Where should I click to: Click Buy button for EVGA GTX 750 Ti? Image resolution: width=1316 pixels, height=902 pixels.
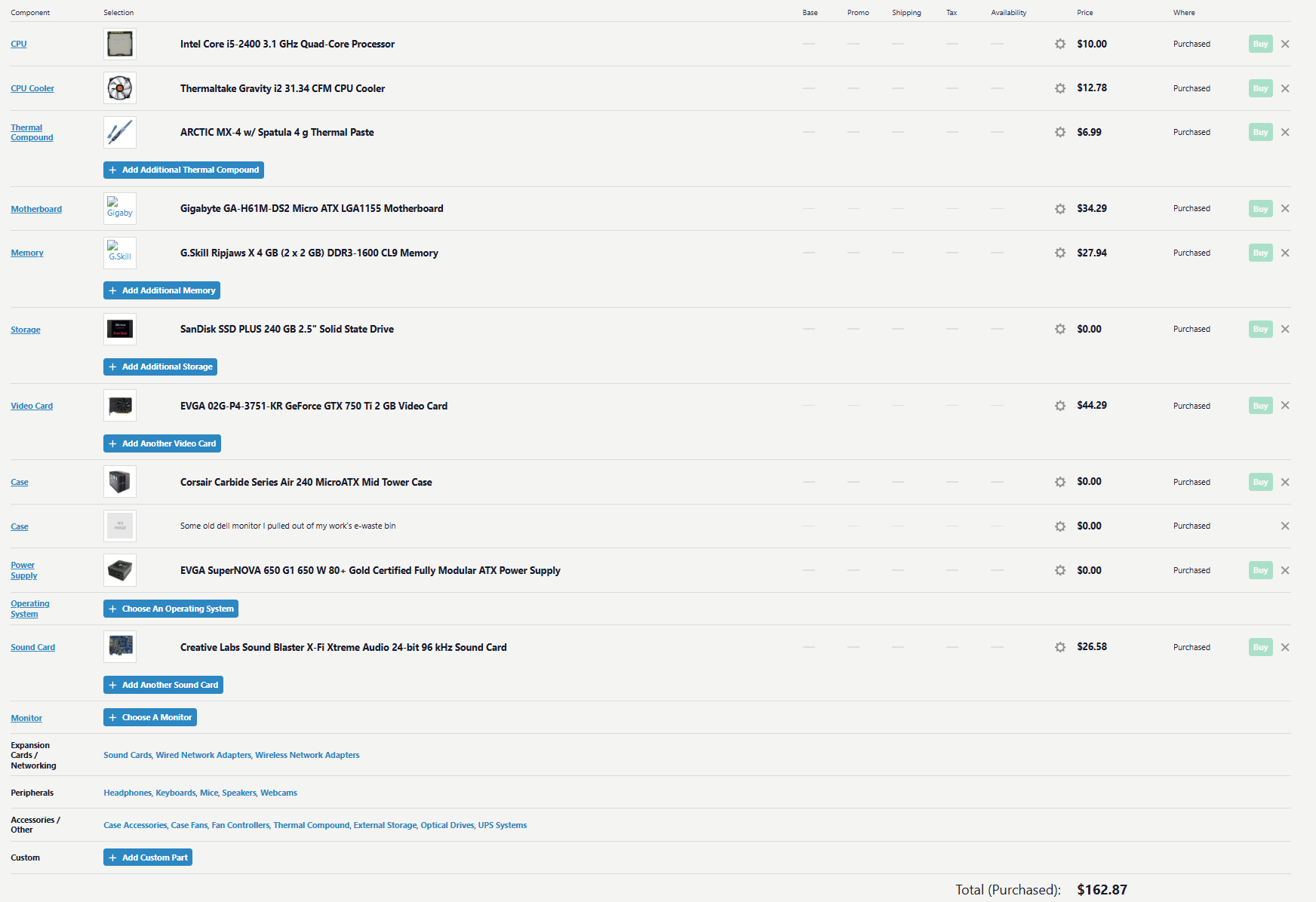coord(1260,406)
